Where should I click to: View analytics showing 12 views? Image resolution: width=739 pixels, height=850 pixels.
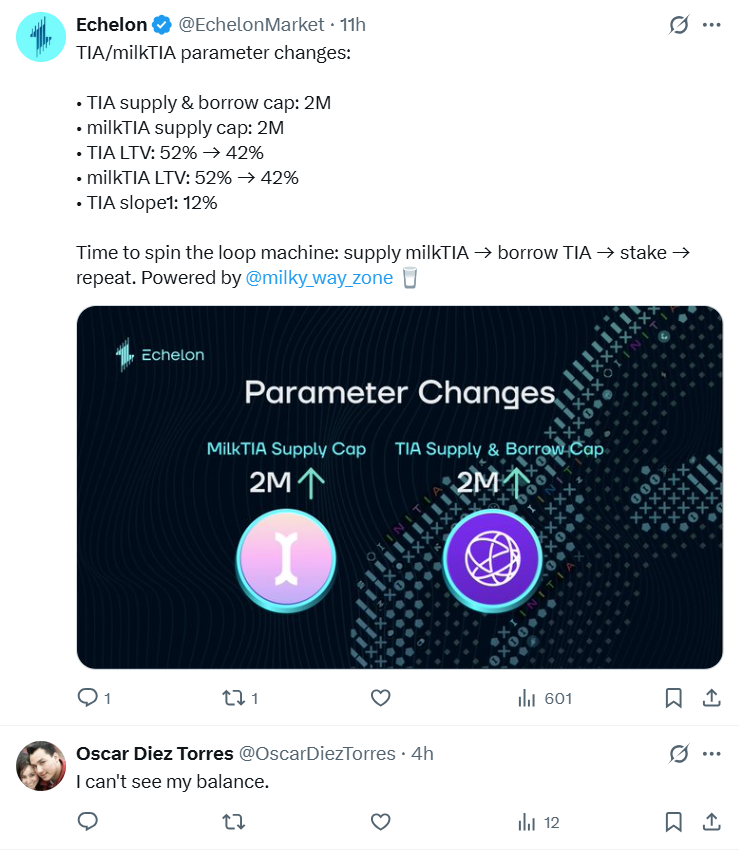[x=538, y=822]
